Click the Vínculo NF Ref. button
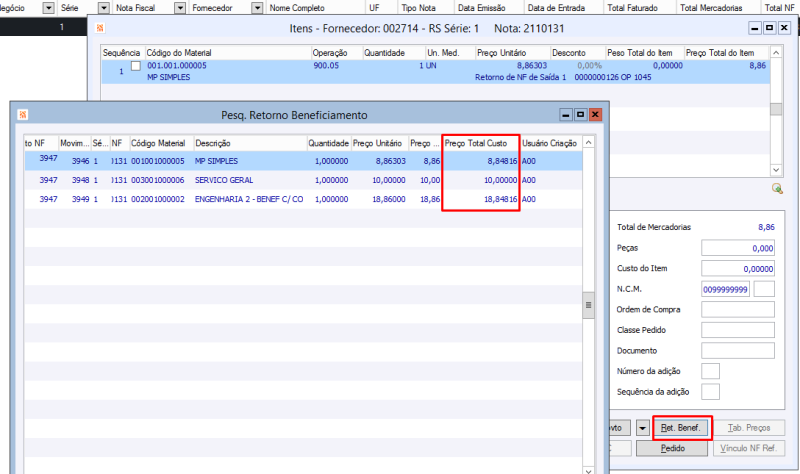Screen dimensions: 800x474 click(749, 448)
